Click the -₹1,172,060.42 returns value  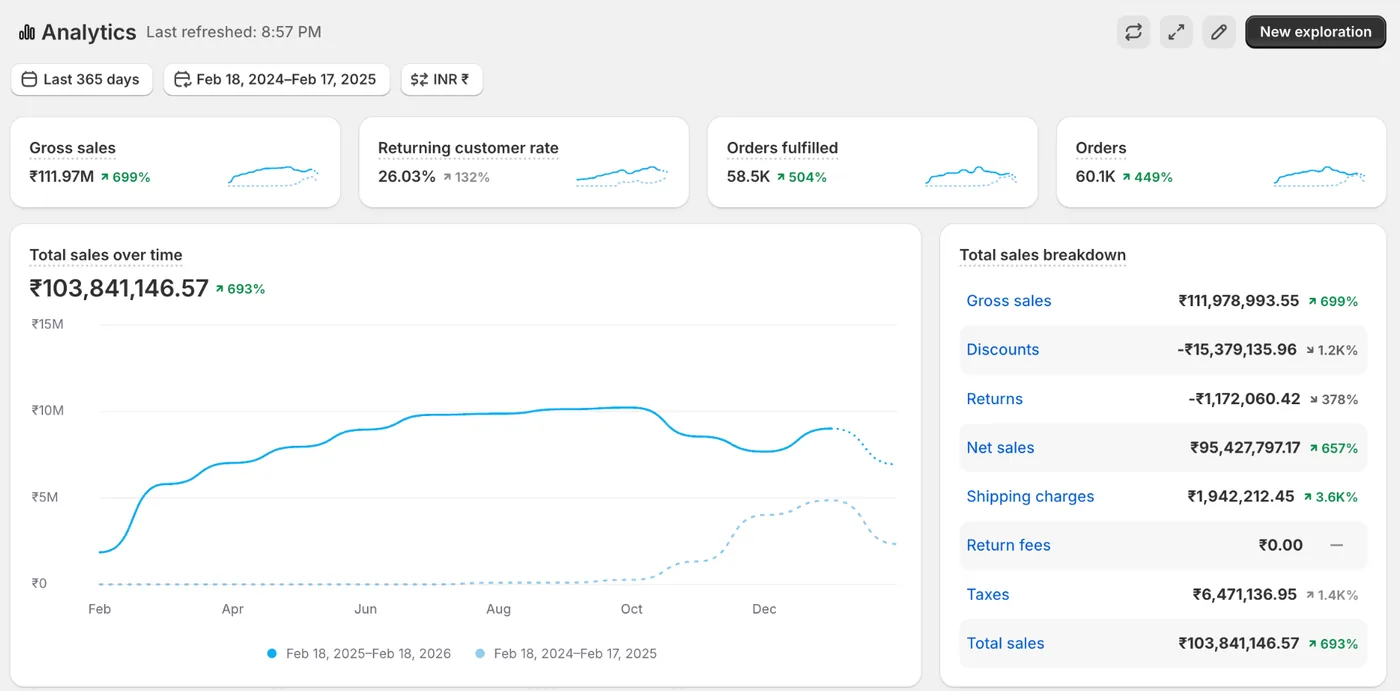(1245, 399)
